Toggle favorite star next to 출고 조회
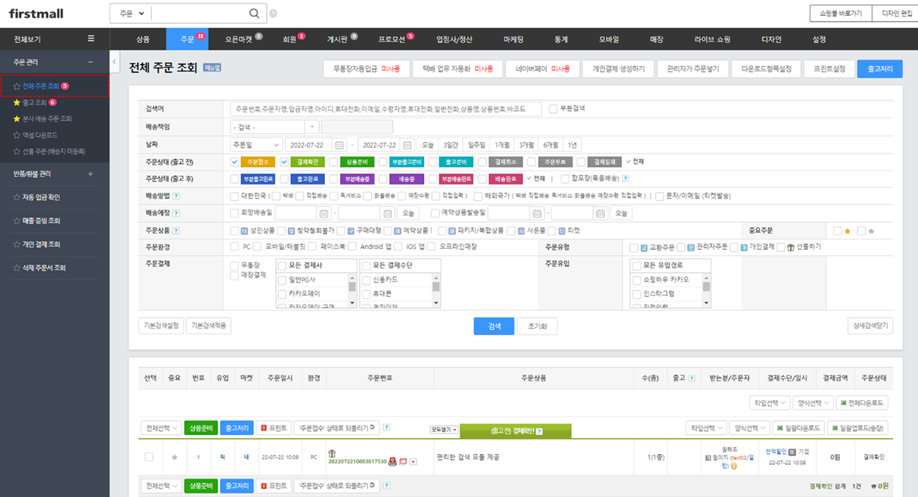The image size is (918, 497). pyautogui.click(x=16, y=102)
